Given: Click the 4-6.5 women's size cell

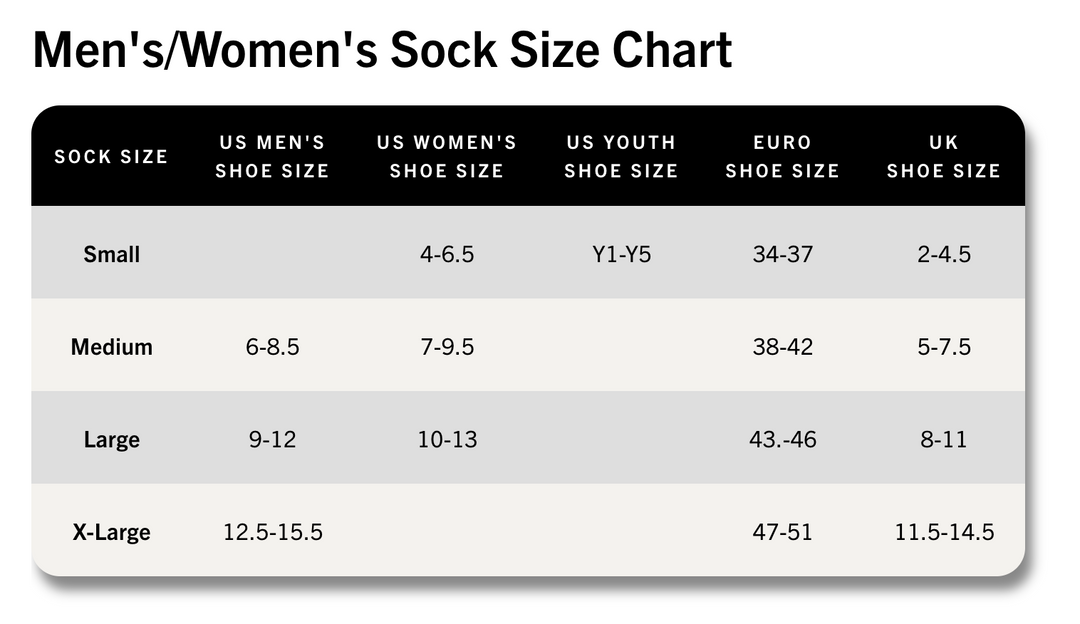Looking at the screenshot, I should [x=447, y=254].
